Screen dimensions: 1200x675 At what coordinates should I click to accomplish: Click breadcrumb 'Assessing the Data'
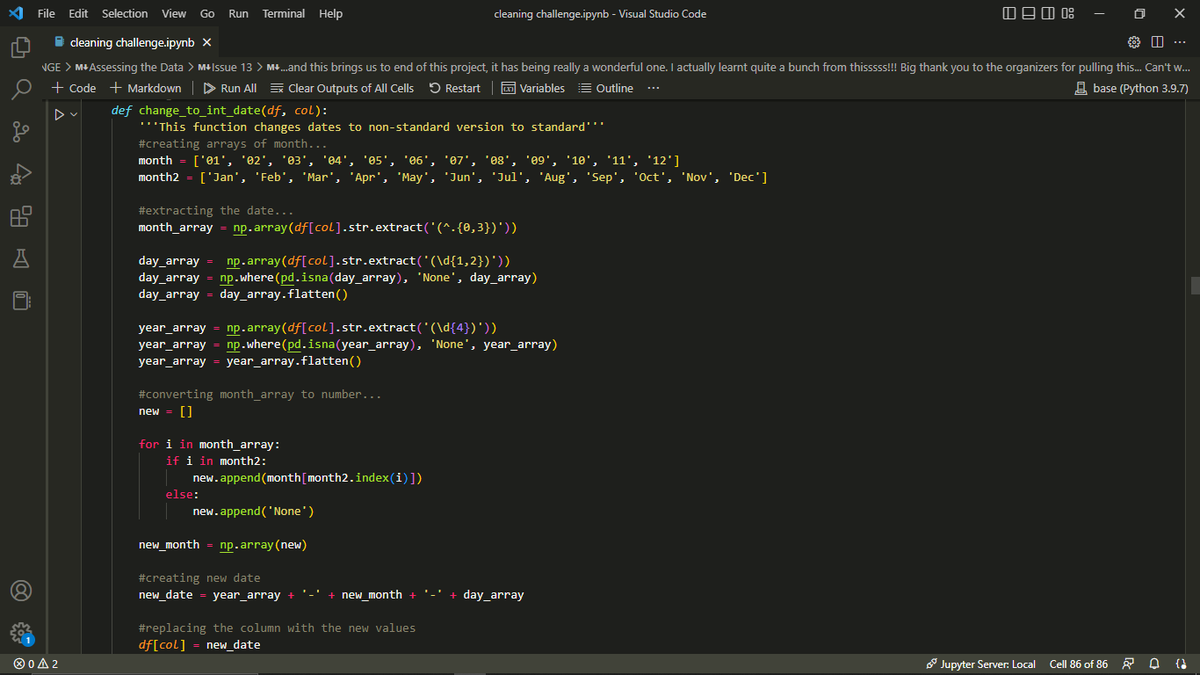(x=129, y=67)
